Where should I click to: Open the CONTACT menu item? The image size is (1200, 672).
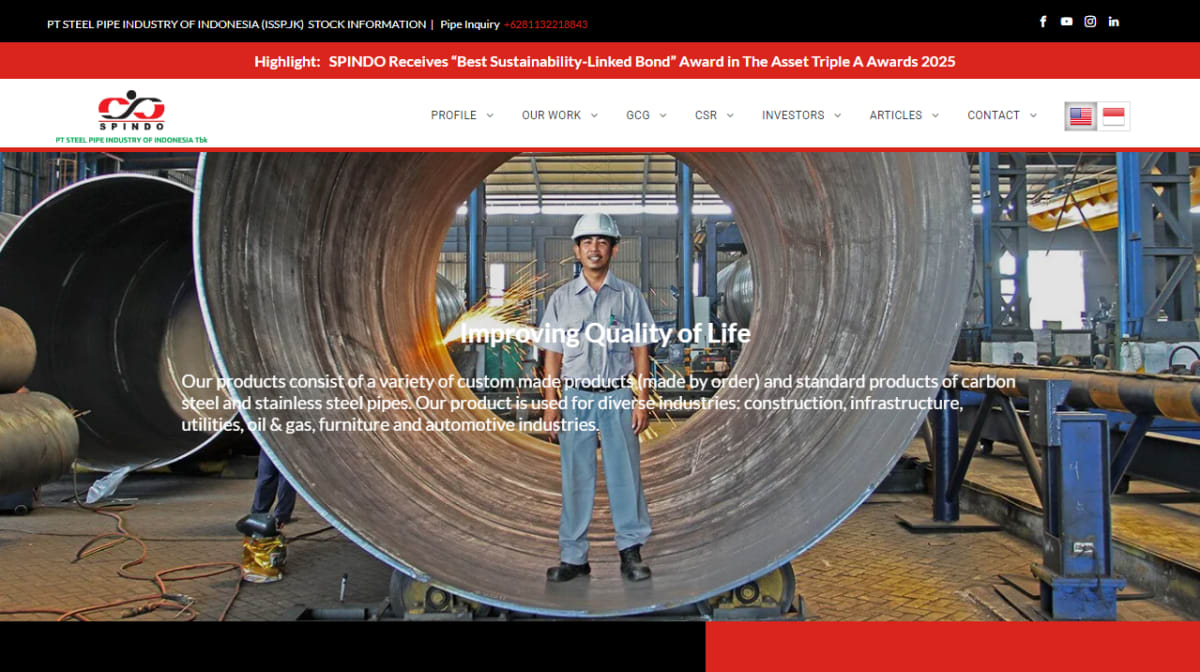click(x=993, y=115)
